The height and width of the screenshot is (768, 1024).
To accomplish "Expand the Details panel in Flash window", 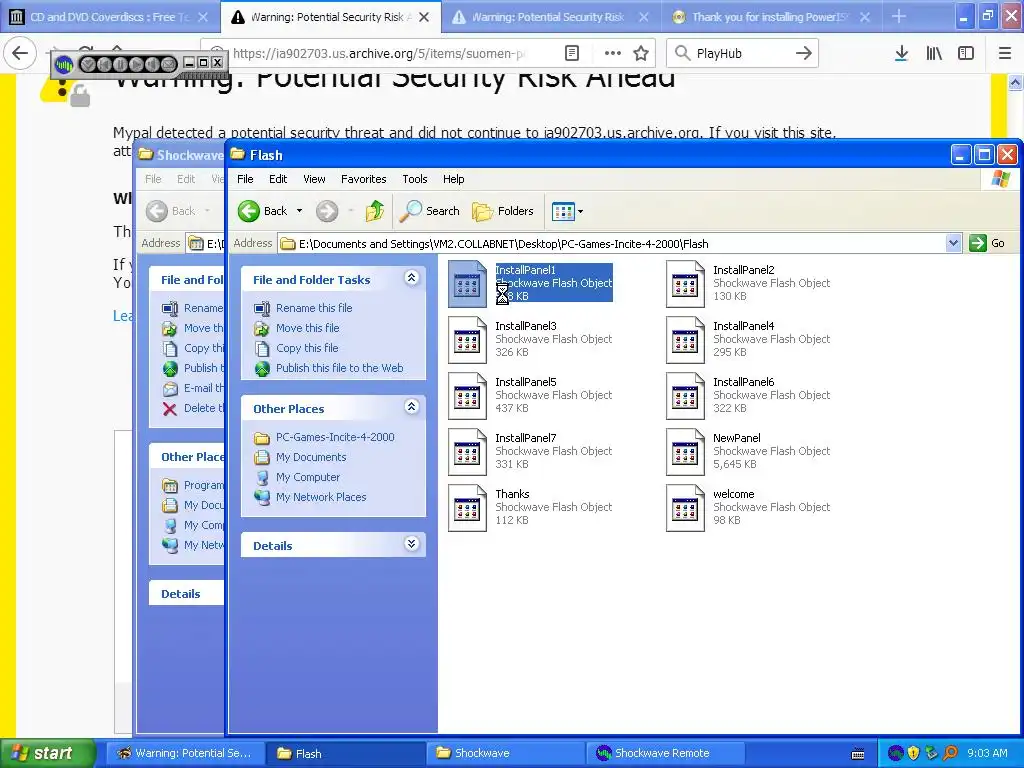I will coord(411,544).
